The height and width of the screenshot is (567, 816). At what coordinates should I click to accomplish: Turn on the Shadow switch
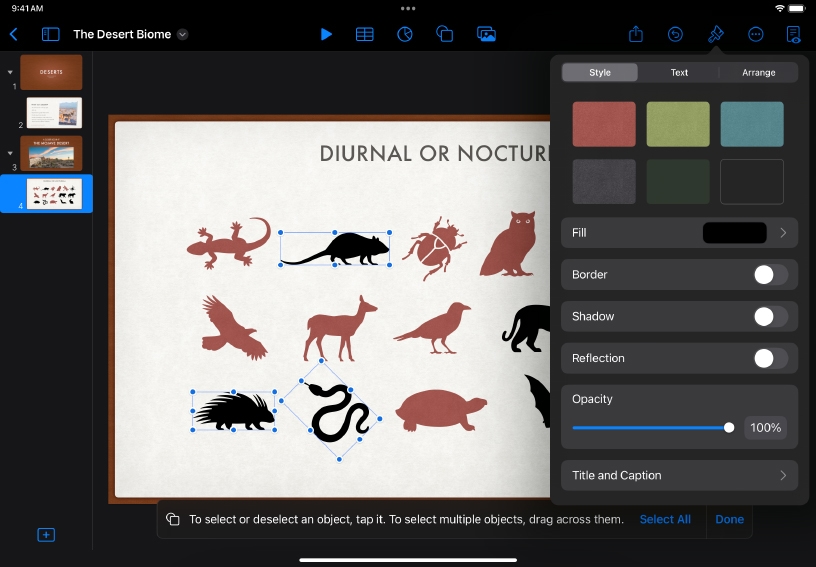[x=770, y=317]
